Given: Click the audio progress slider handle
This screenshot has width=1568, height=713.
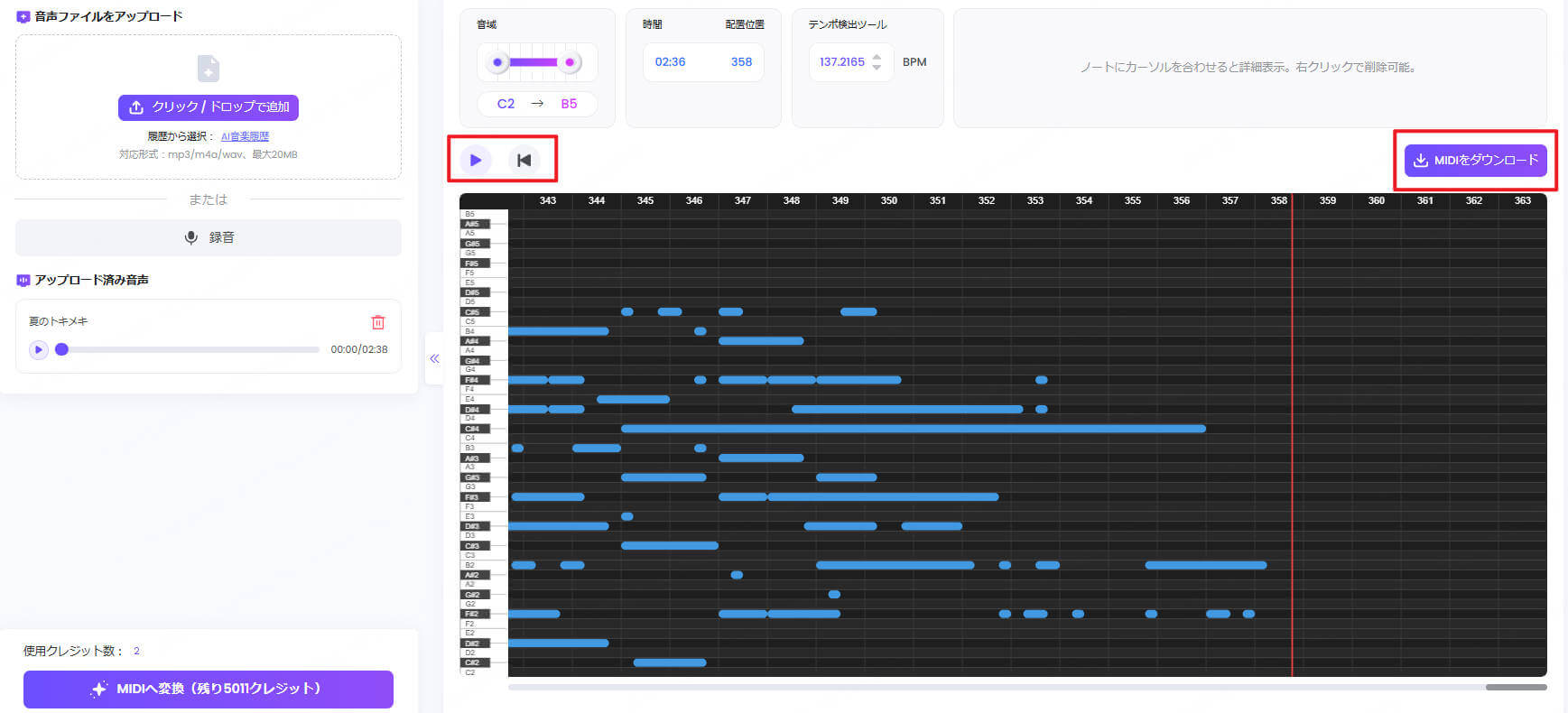Looking at the screenshot, I should click(x=61, y=349).
